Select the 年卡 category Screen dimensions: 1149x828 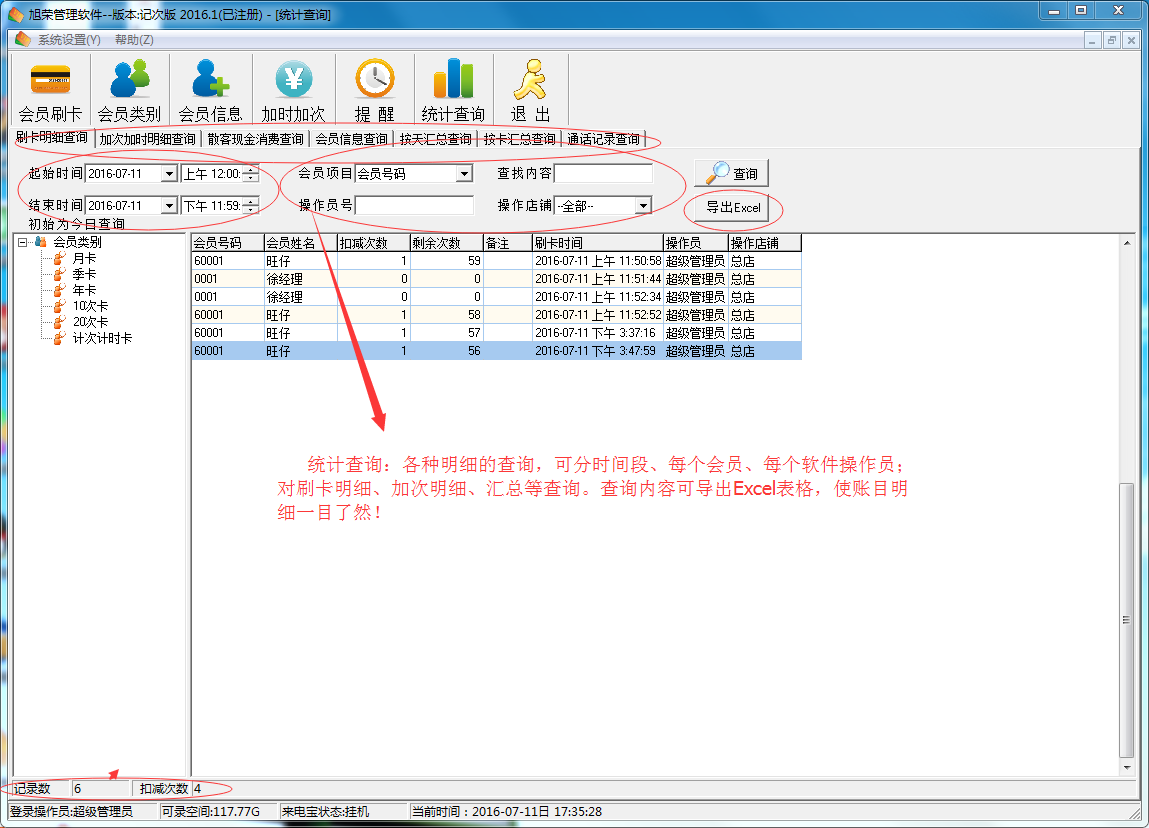click(x=84, y=291)
